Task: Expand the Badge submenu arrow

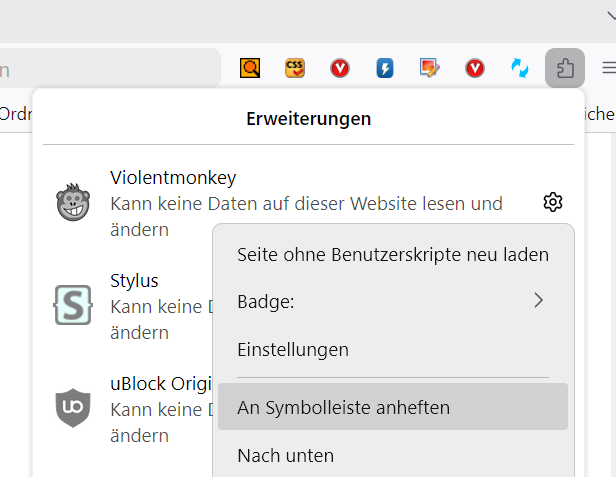Action: coord(538,300)
